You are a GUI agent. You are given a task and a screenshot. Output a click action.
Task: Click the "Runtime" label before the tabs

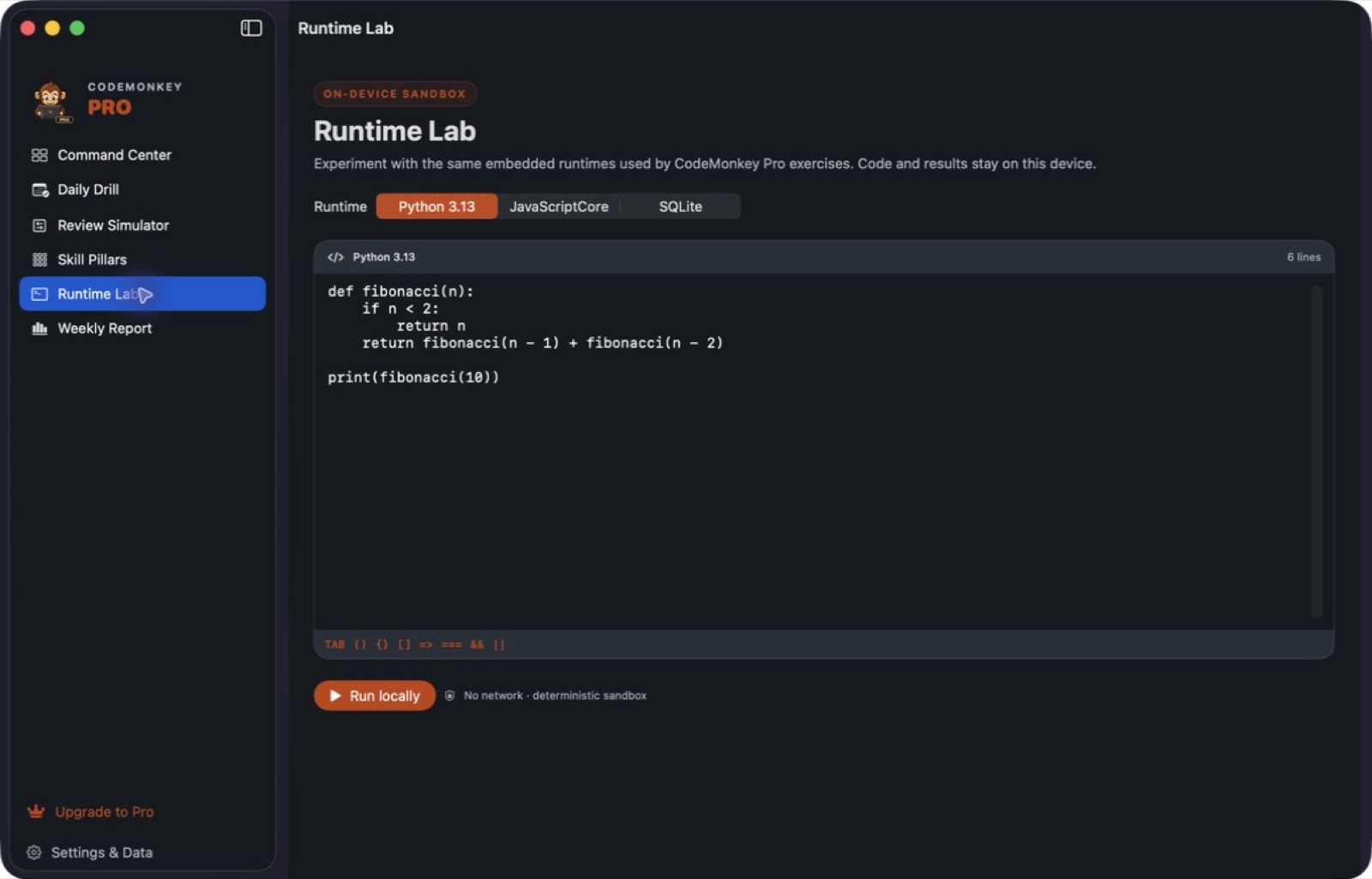click(x=340, y=207)
